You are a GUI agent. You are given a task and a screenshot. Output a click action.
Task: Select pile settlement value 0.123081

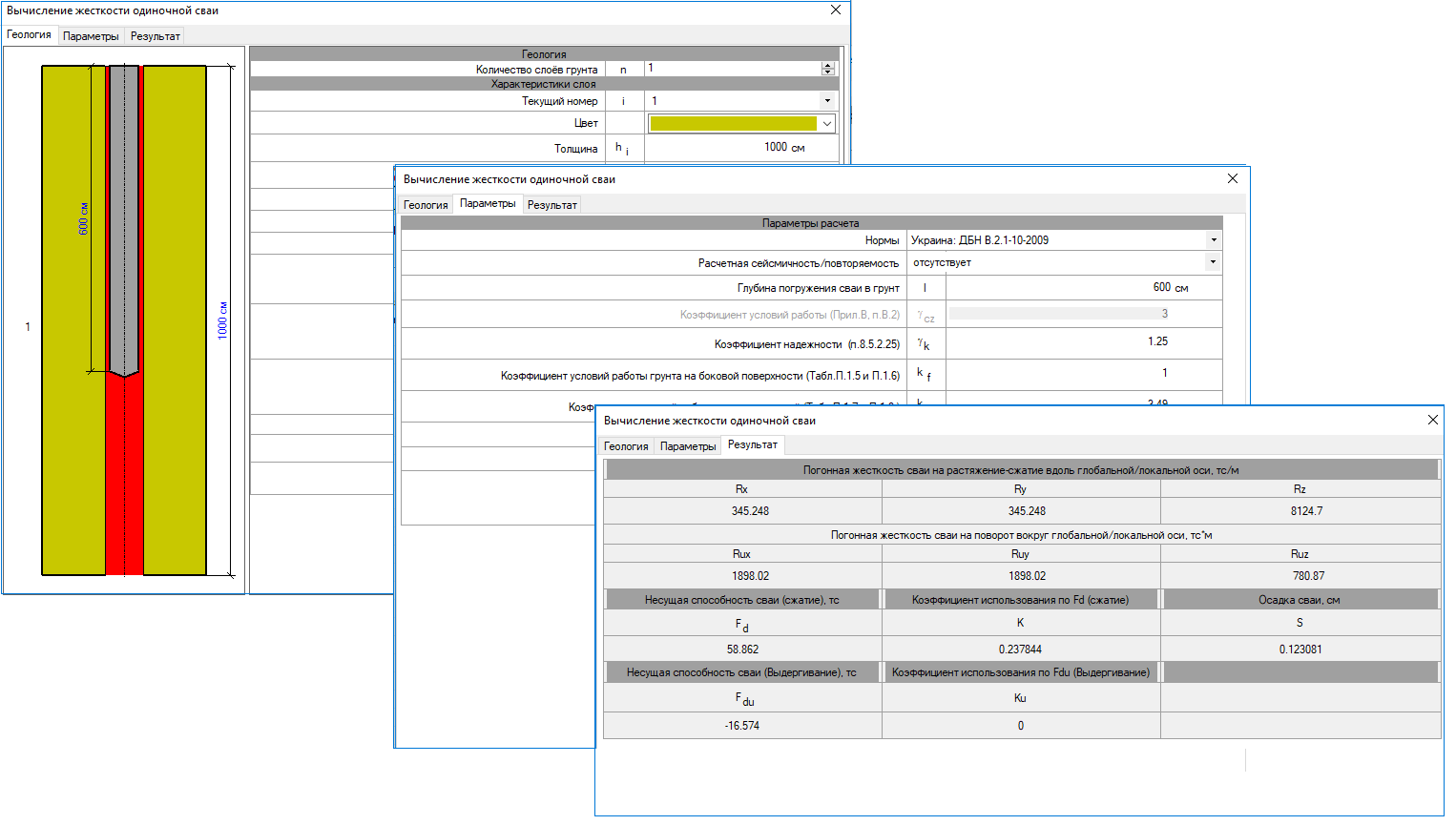[x=1300, y=650]
